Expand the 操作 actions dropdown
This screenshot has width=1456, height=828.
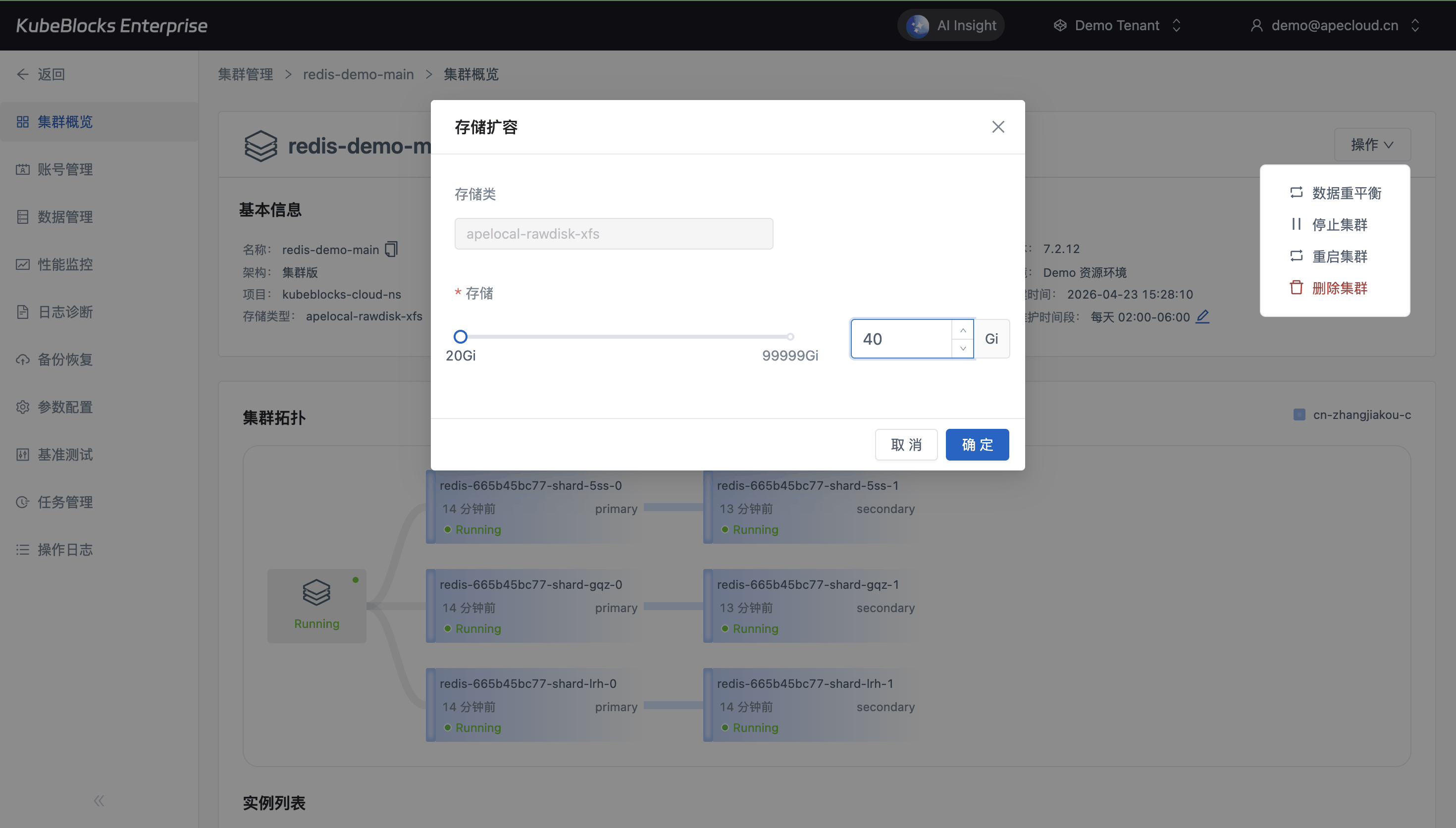pos(1372,145)
